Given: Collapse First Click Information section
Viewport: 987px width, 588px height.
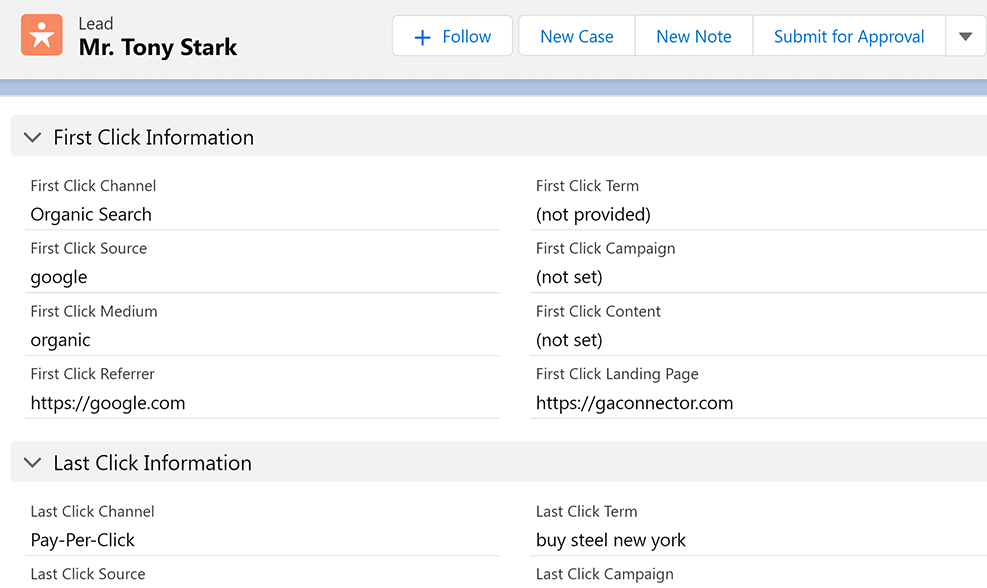Looking at the screenshot, I should (33, 137).
